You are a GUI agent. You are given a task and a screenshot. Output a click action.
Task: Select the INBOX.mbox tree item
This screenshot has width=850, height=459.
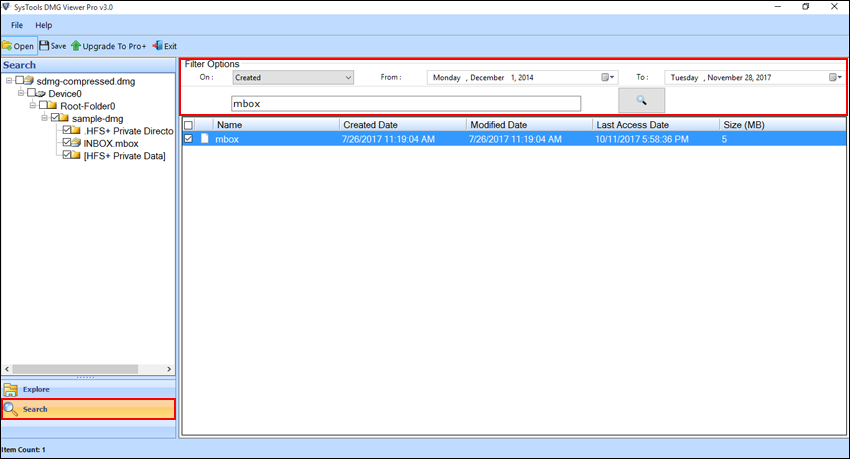(x=111, y=144)
